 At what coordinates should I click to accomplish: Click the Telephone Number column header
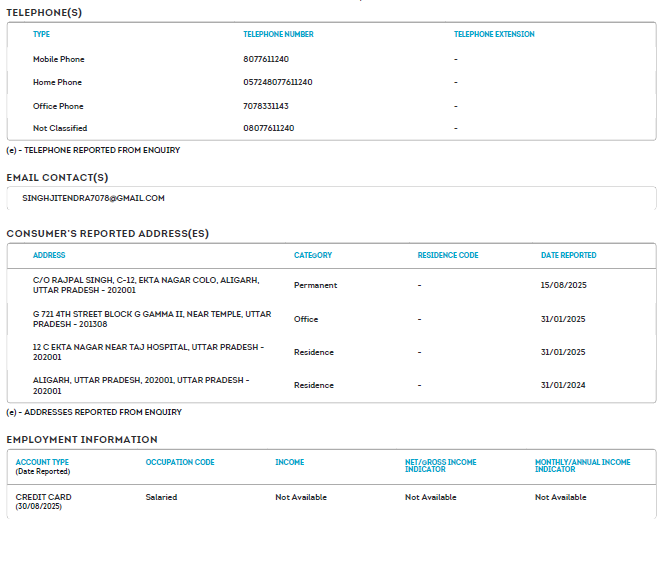(278, 34)
